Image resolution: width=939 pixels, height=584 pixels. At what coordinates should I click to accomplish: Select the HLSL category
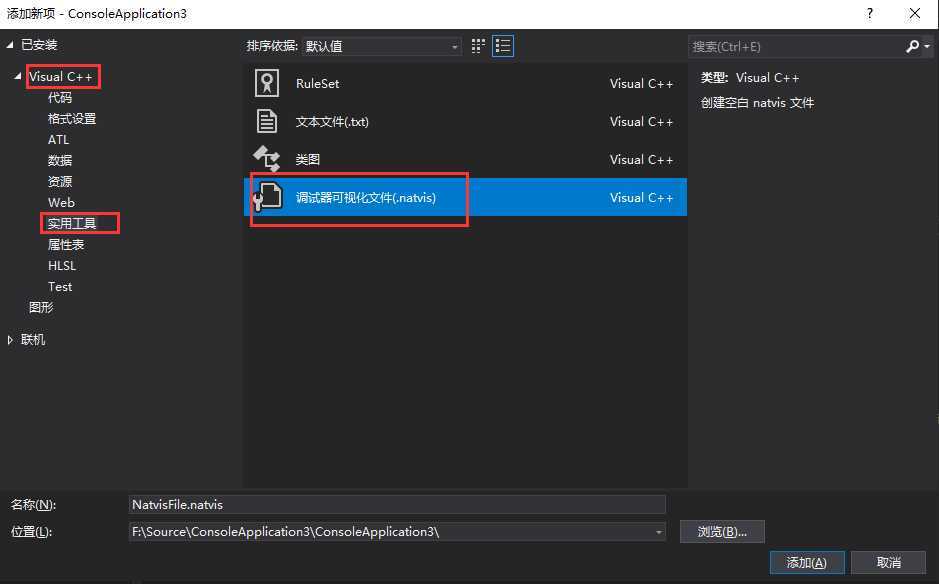tap(62, 265)
